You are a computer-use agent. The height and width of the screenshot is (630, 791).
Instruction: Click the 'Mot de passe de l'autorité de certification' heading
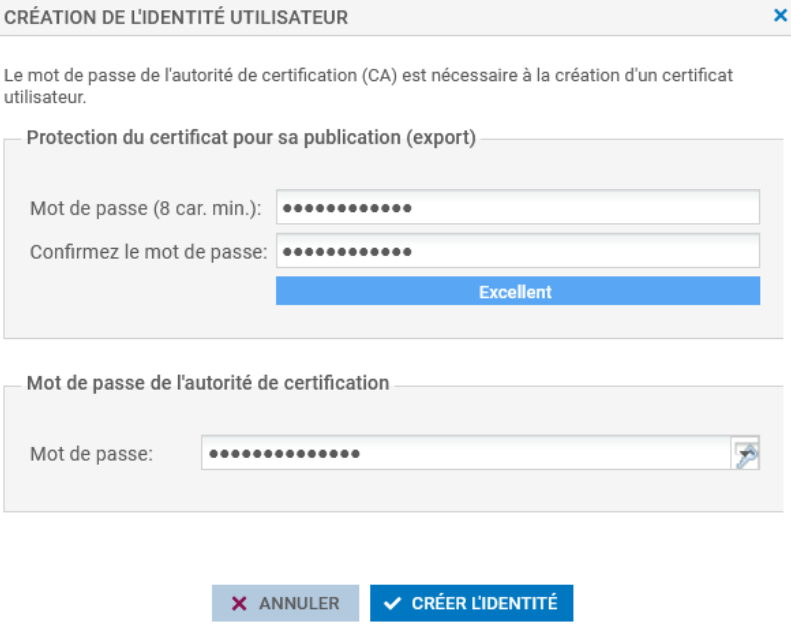tap(208, 382)
